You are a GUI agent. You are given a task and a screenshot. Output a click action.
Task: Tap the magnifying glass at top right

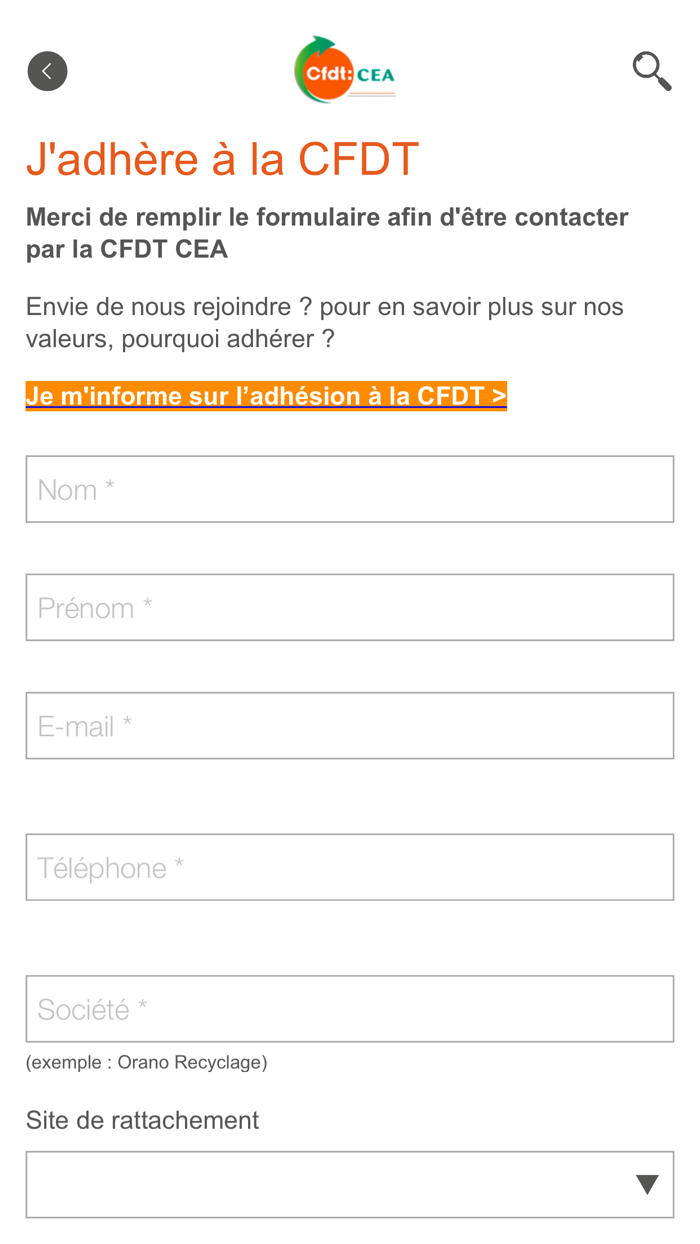650,68
